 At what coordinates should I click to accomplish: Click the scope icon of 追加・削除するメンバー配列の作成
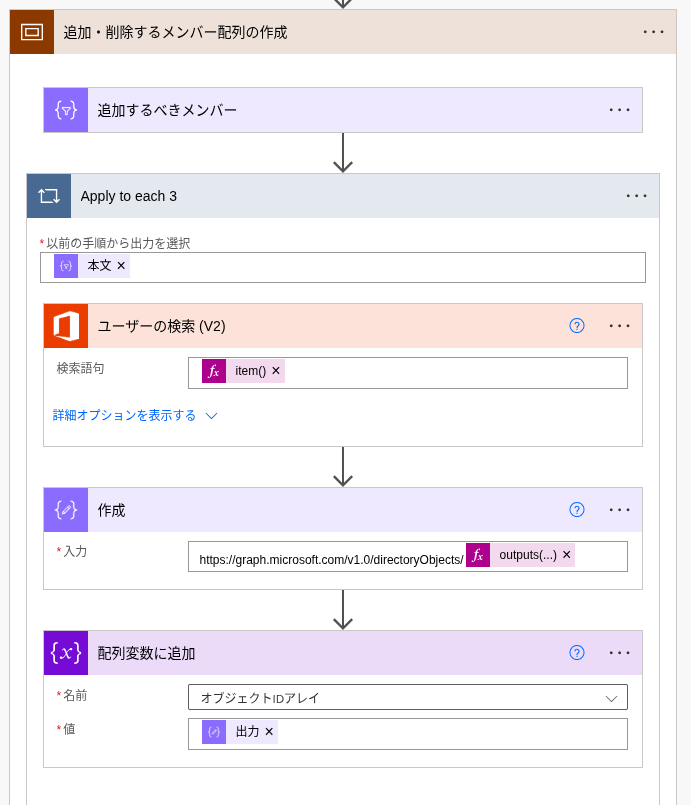pyautogui.click(x=32, y=32)
